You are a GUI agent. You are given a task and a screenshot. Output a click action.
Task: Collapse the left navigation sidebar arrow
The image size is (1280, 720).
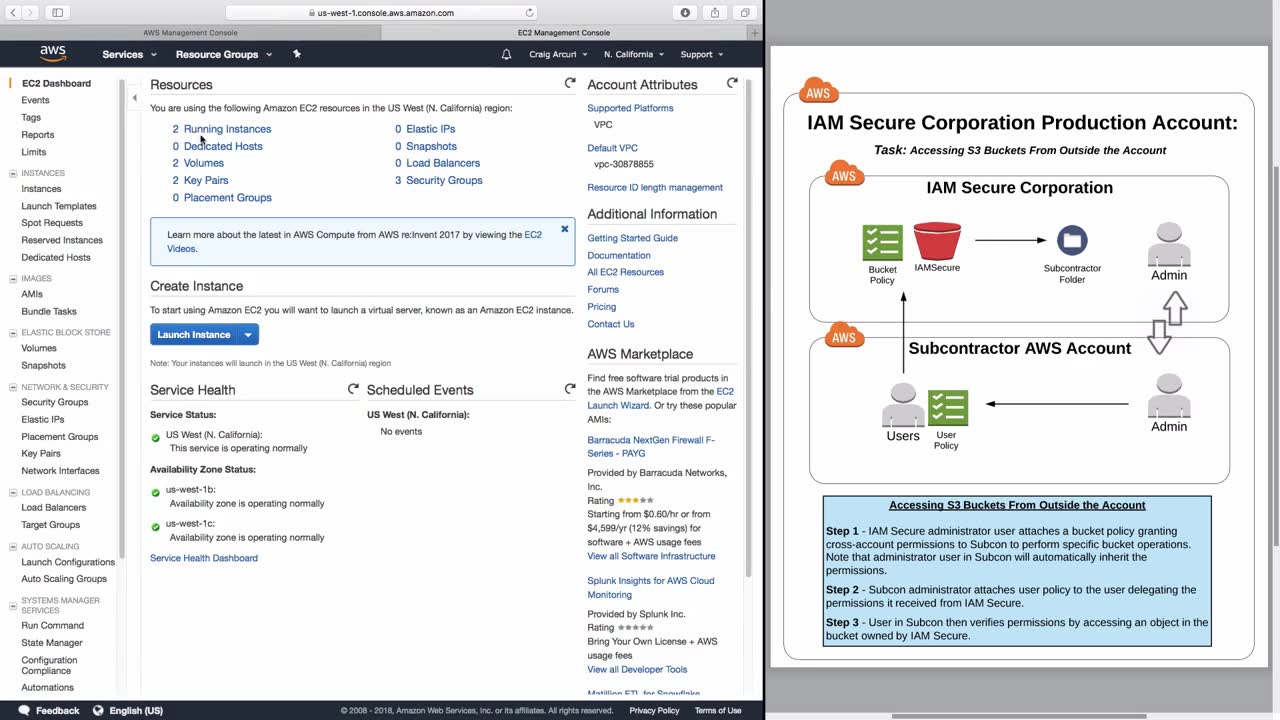(134, 98)
